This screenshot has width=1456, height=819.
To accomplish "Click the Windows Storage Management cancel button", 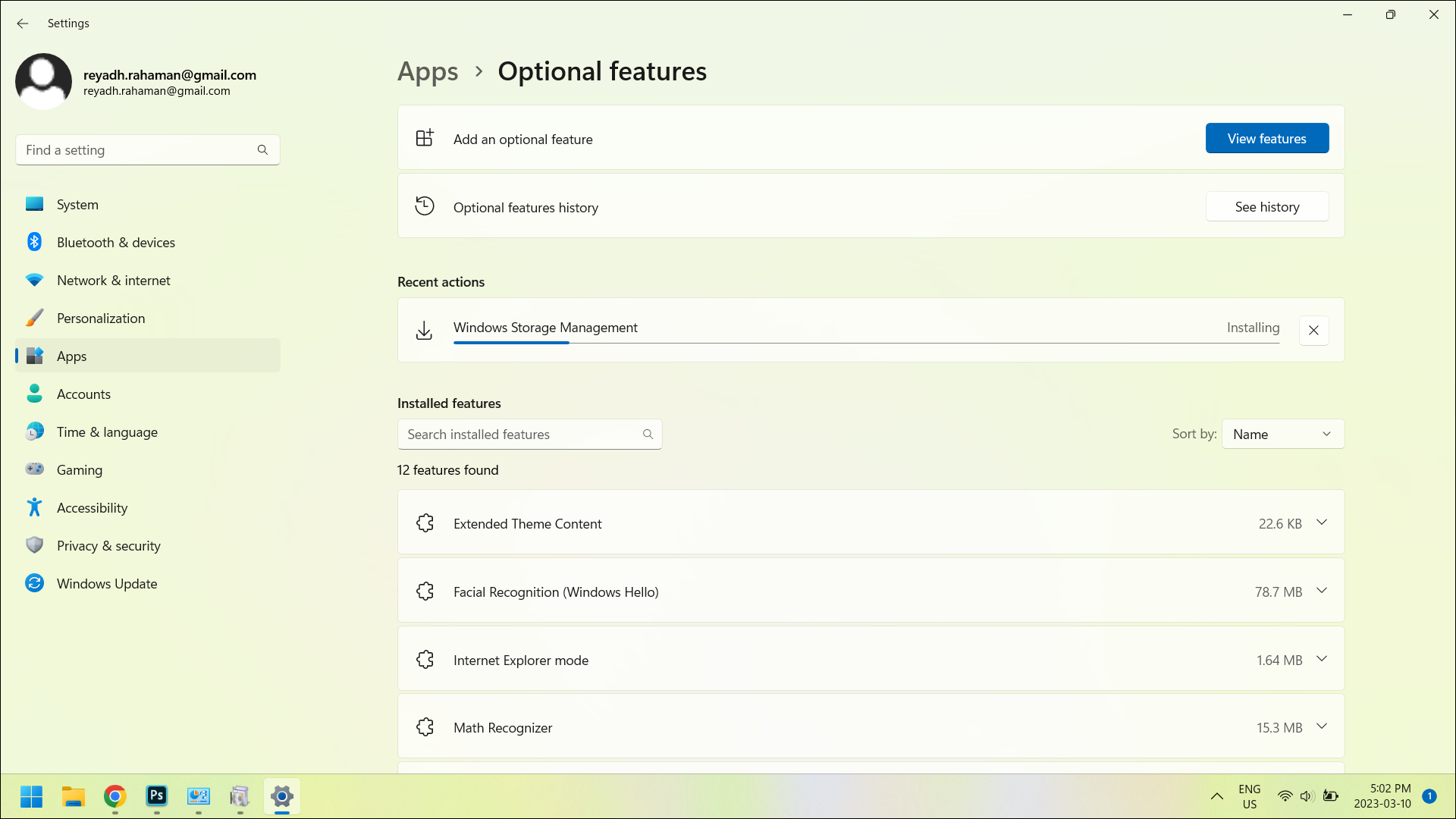I will pos(1314,330).
